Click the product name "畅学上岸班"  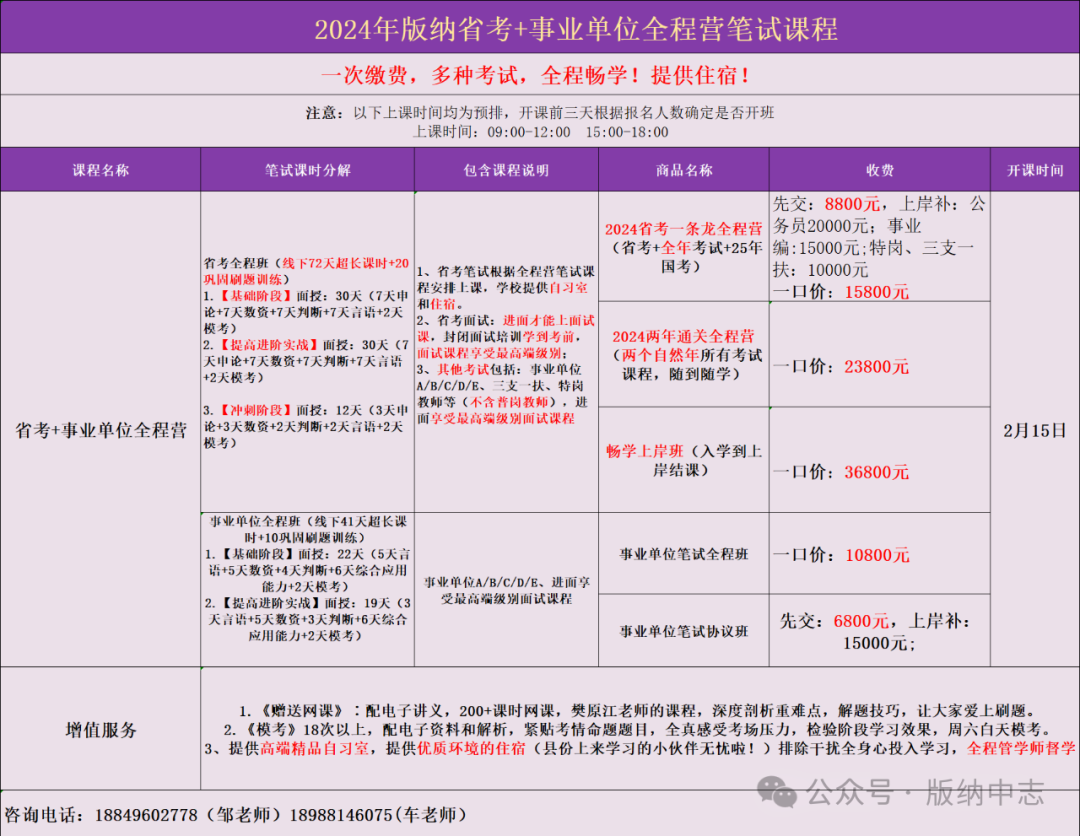point(645,451)
